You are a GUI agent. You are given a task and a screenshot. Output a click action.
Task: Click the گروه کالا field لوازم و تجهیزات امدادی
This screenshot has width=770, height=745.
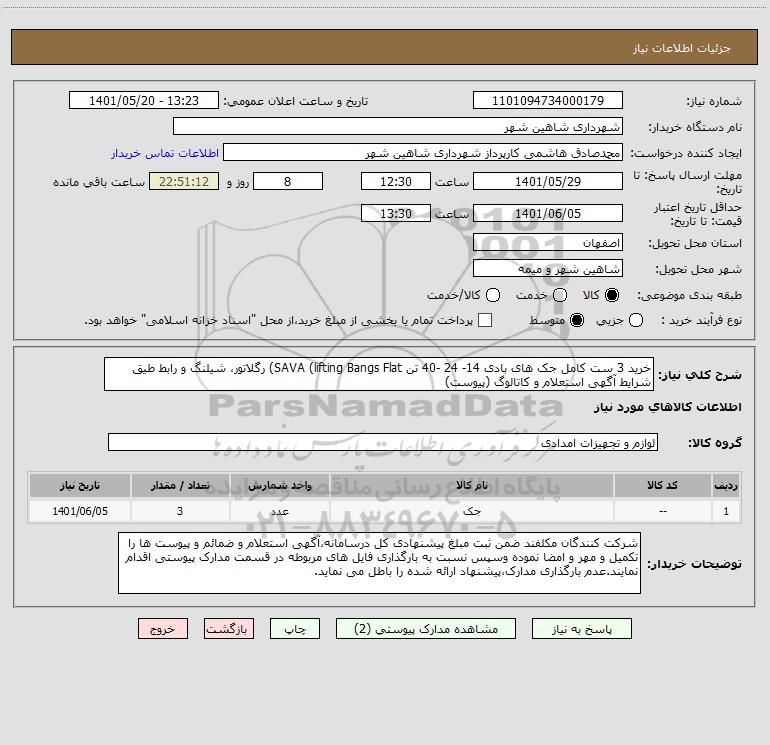pyautogui.click(x=383, y=442)
